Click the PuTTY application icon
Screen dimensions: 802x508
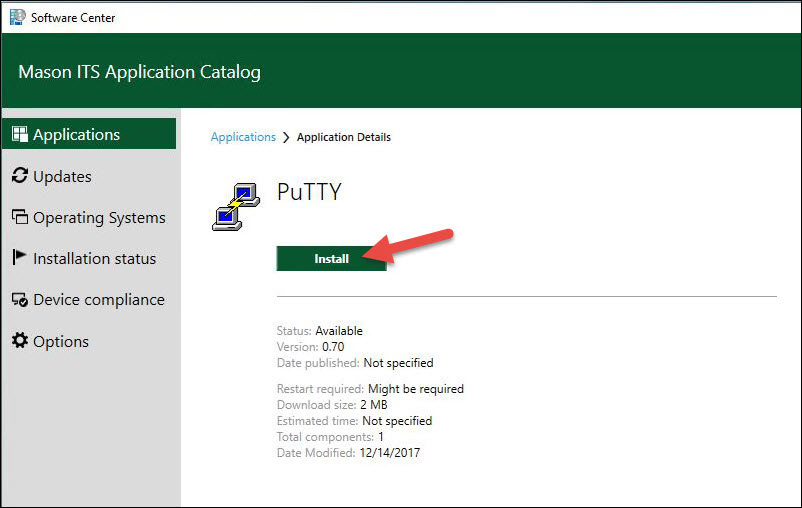[236, 206]
